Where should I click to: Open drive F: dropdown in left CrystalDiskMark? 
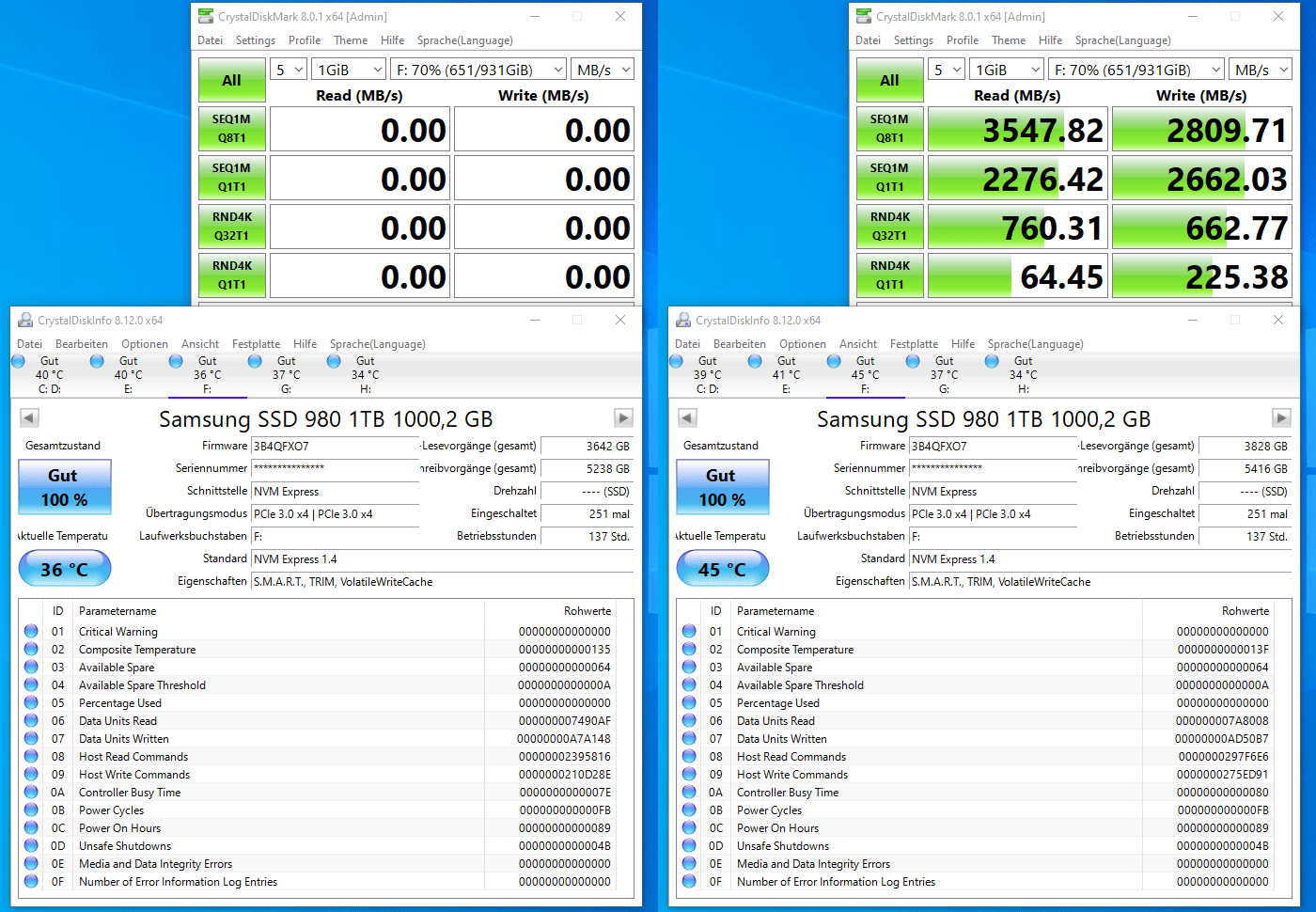[x=478, y=70]
